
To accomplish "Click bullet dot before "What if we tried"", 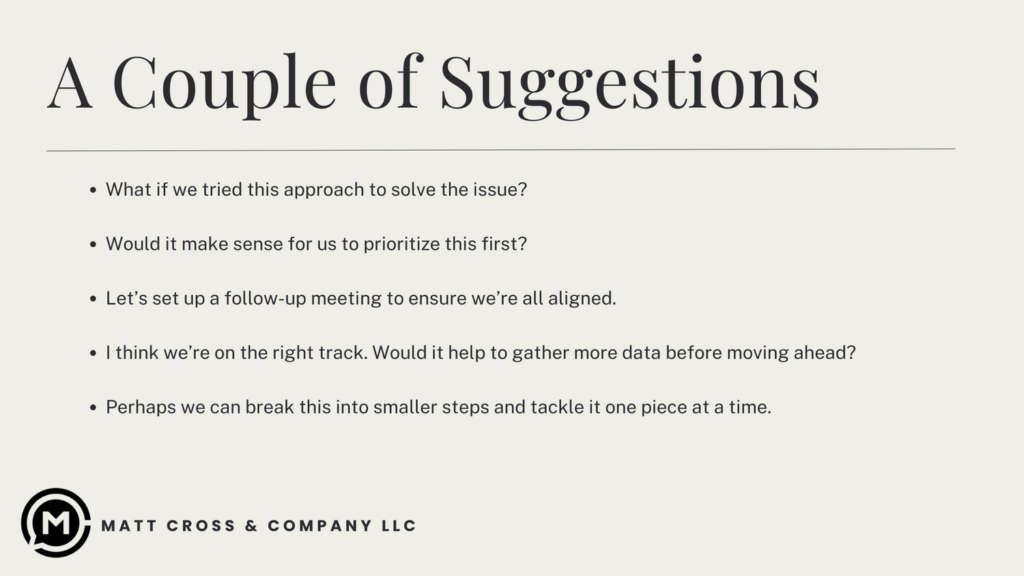I will tap(93, 190).
